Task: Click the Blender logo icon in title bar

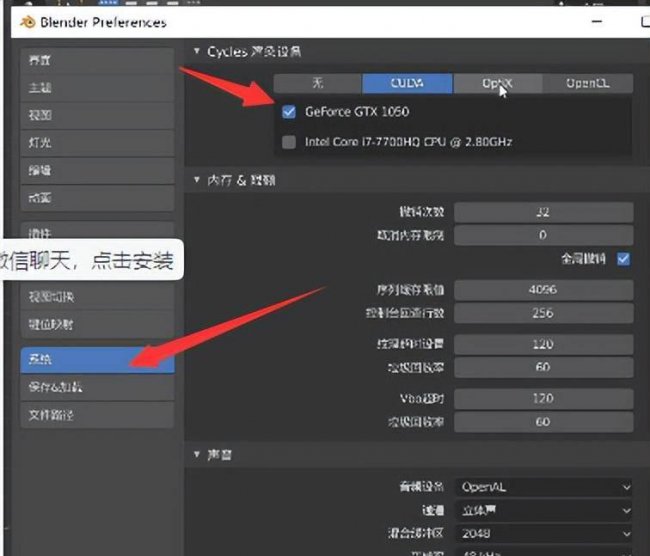Action: click(28, 22)
